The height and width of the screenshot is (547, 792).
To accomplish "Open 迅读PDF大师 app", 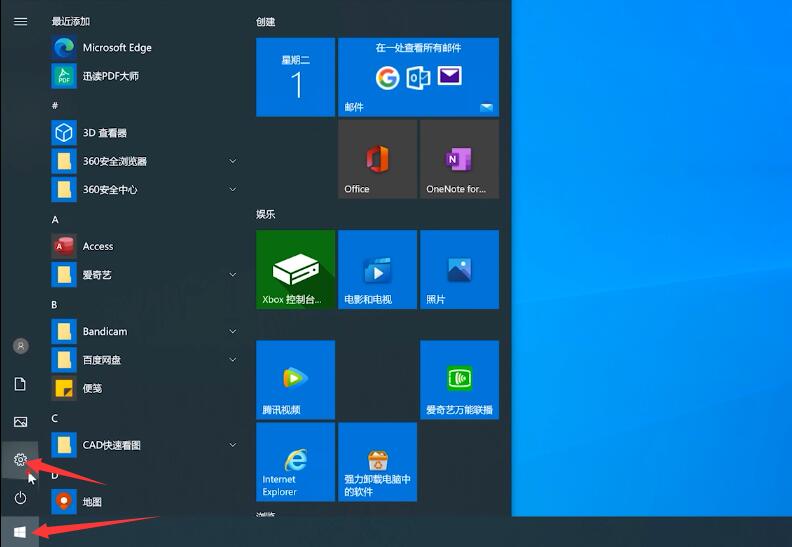I will 144,76.
